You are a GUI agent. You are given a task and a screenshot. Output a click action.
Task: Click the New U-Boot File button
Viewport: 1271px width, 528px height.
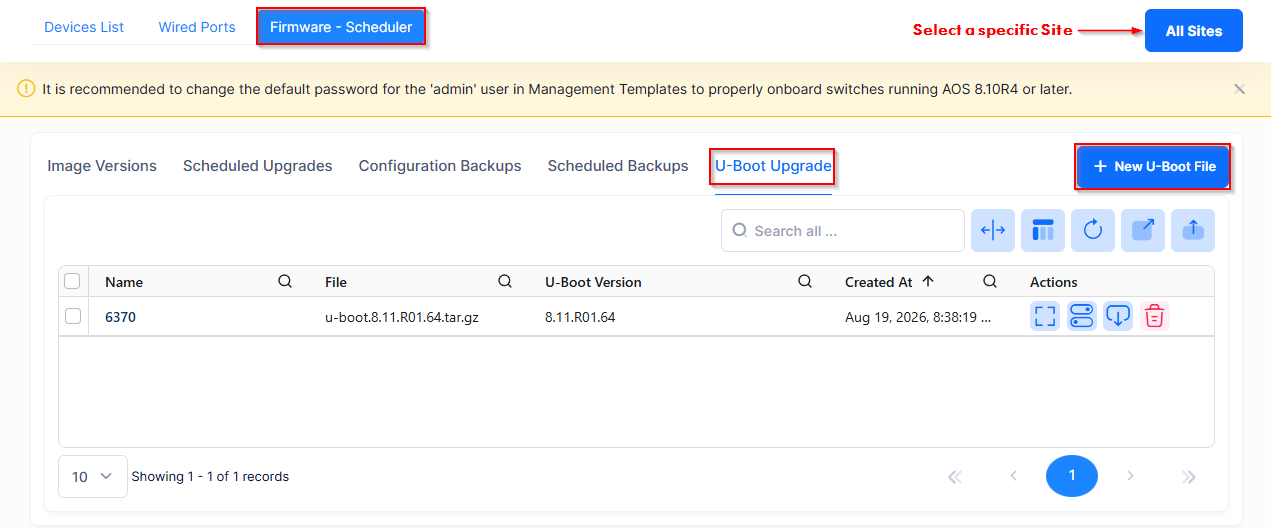pyautogui.click(x=1154, y=166)
